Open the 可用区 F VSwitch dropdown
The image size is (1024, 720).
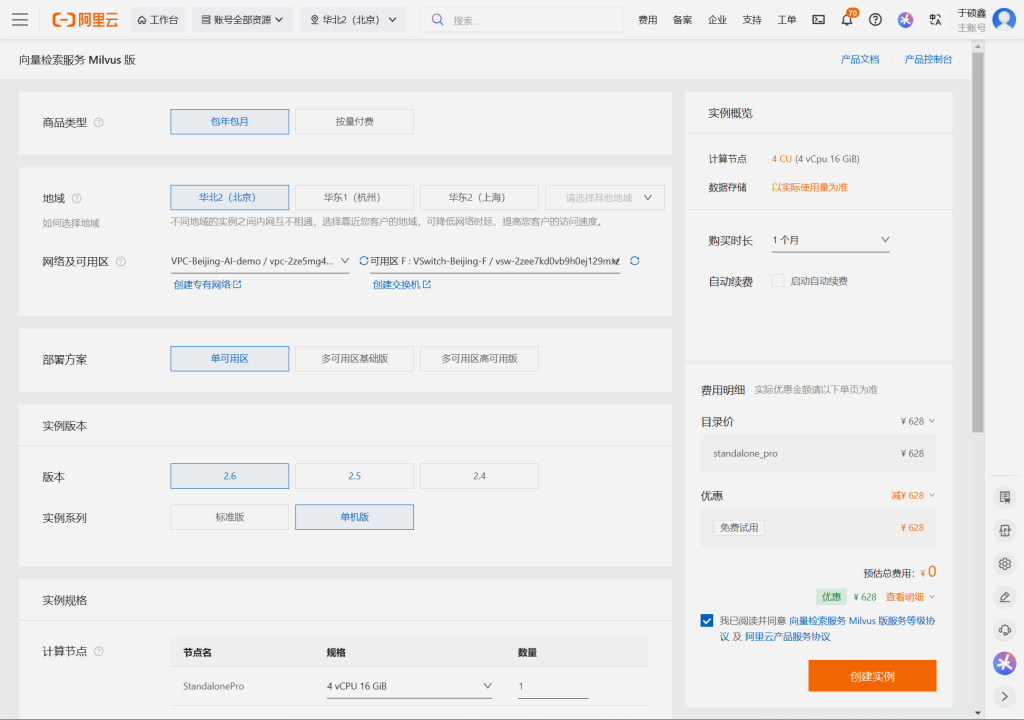tap(495, 261)
